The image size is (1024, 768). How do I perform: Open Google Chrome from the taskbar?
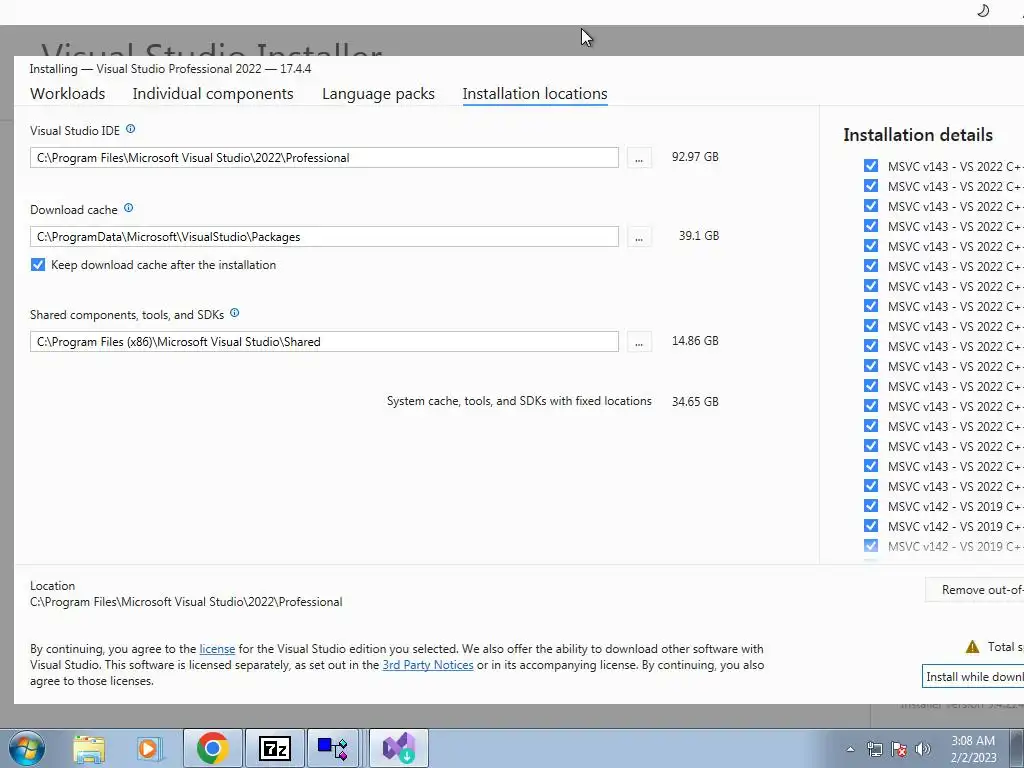[212, 748]
